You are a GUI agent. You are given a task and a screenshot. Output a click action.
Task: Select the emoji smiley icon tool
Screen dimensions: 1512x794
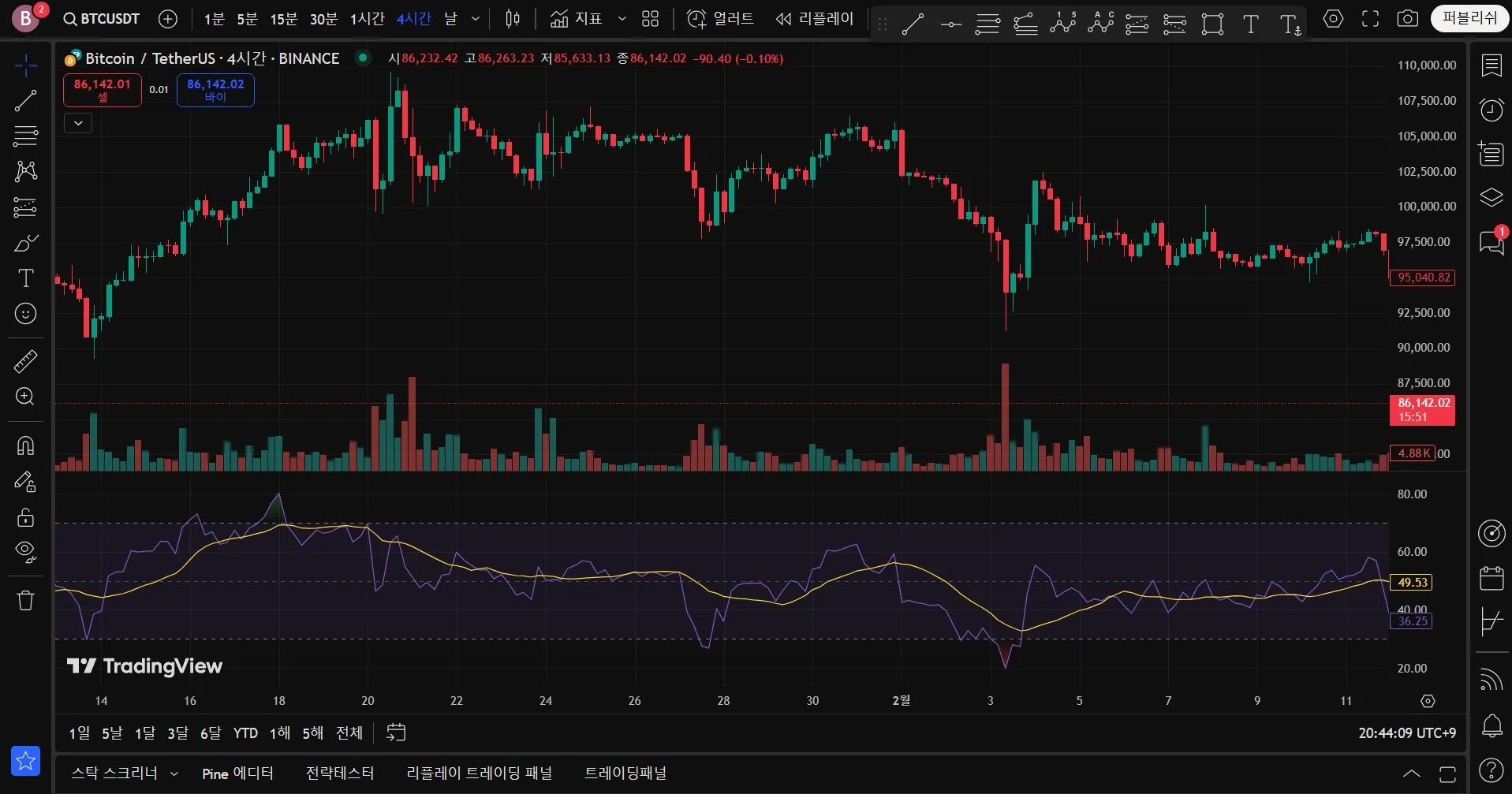point(25,314)
